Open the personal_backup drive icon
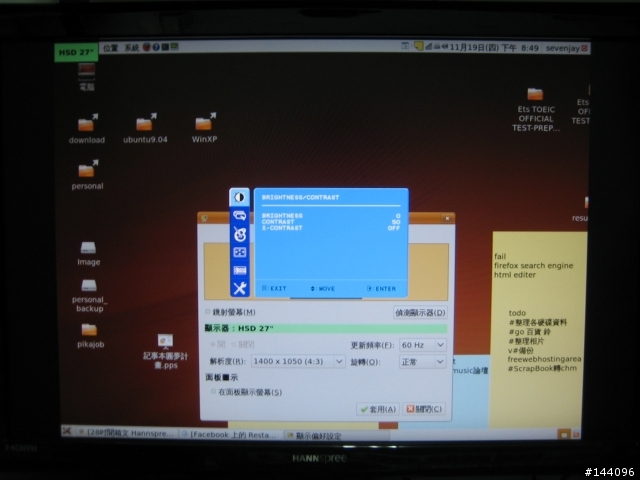Screen dimensions: 640x480 [89, 296]
